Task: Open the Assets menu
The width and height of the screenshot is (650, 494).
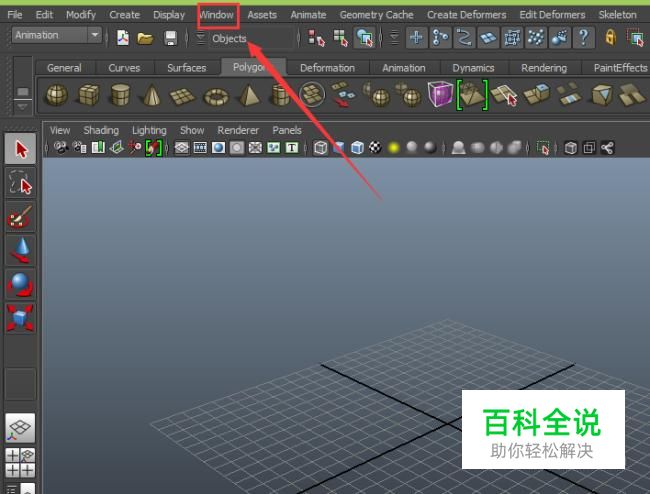Action: [x=262, y=15]
